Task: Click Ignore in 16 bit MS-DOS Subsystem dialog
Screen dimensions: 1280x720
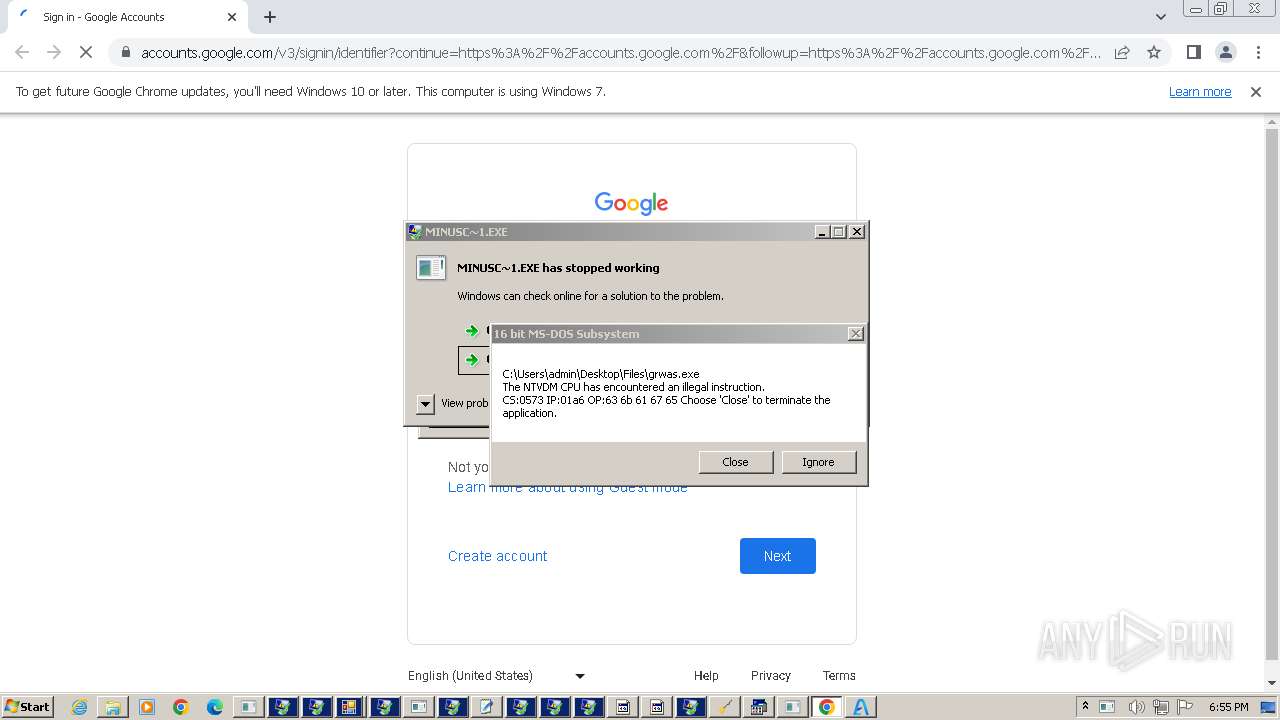Action: (818, 462)
